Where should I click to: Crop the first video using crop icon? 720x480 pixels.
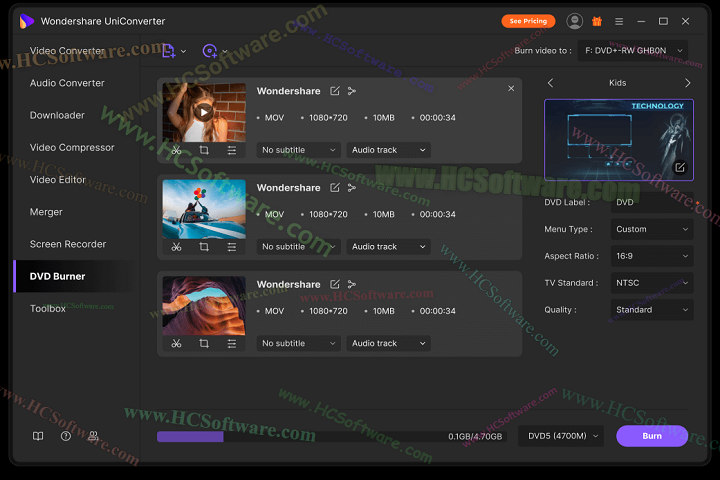[204, 150]
